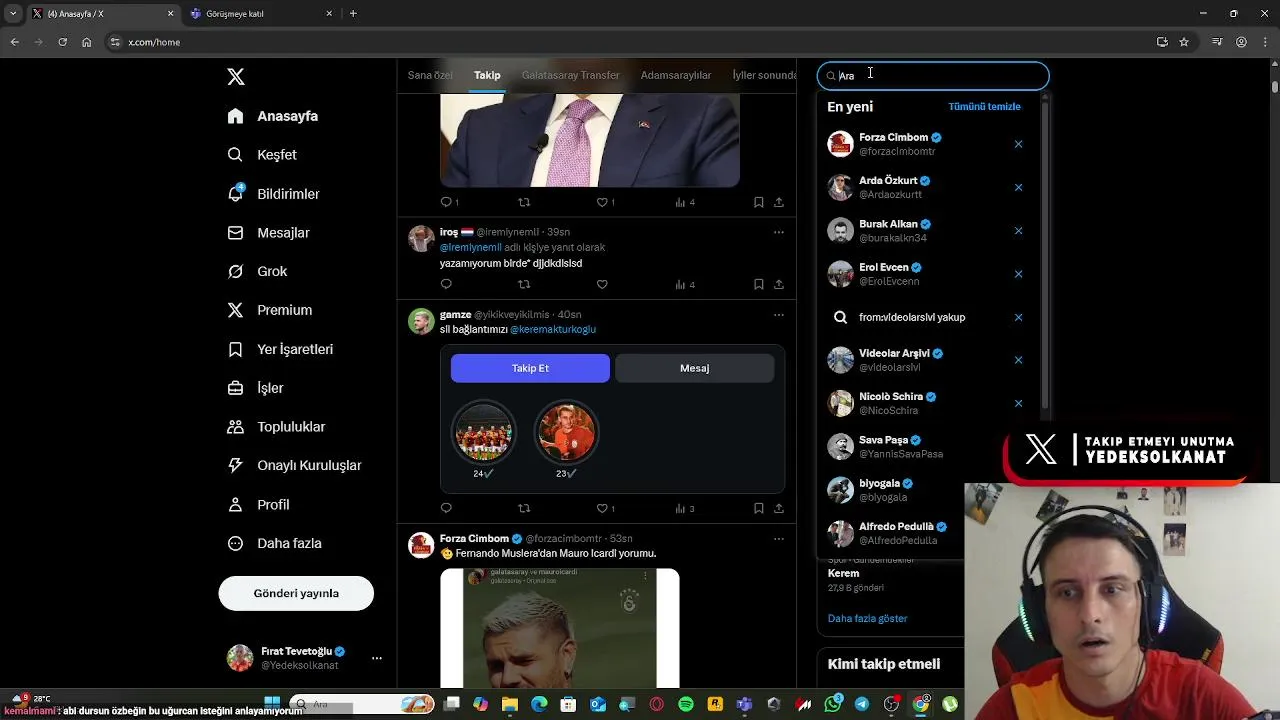The height and width of the screenshot is (720, 1280).
Task: Click the X logo in the sidebar
Action: [236, 77]
